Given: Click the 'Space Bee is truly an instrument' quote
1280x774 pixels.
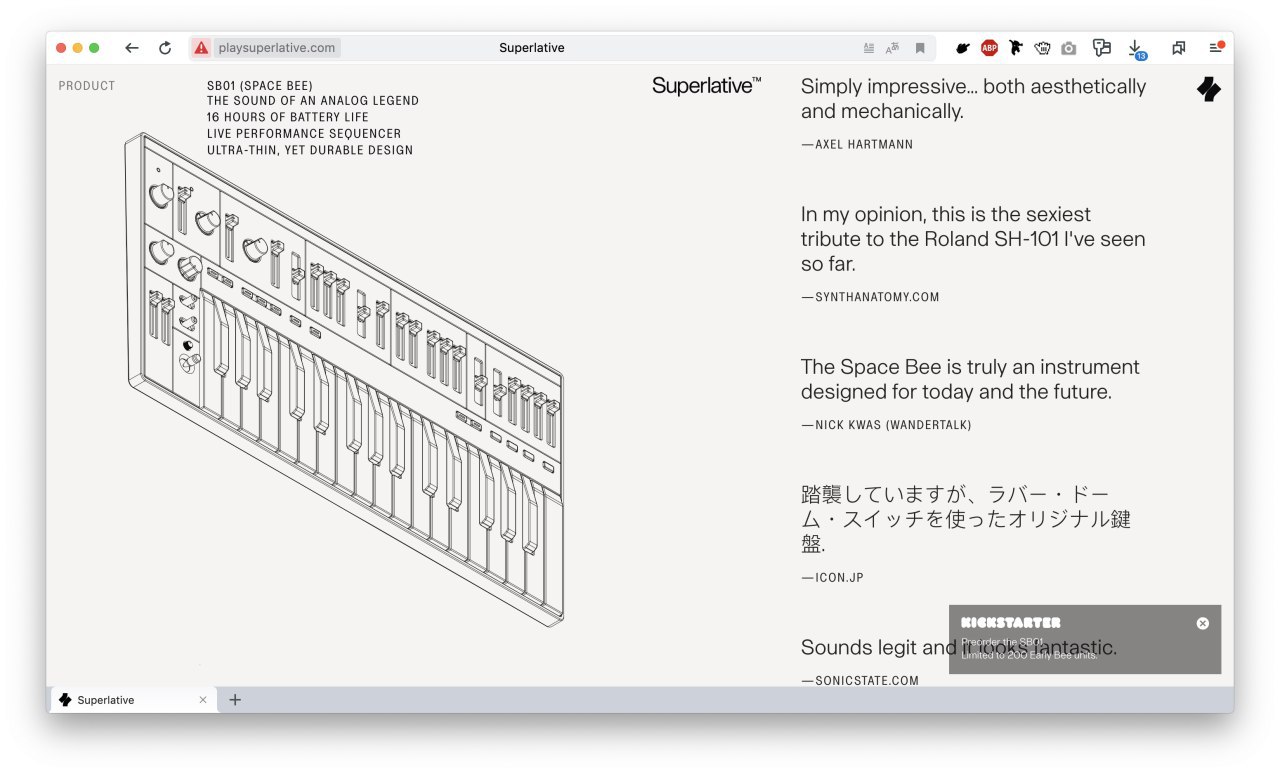Looking at the screenshot, I should point(970,379).
